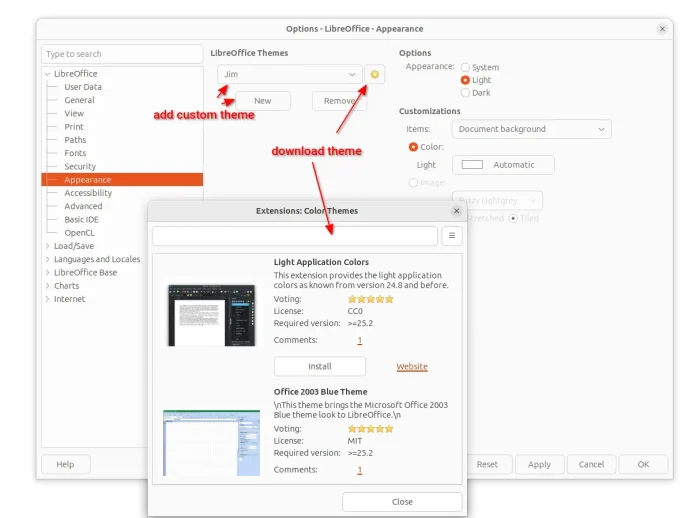The height and width of the screenshot is (518, 700).
Task: Click the Light Application Colors star rating
Action: pyautogui.click(x=371, y=299)
